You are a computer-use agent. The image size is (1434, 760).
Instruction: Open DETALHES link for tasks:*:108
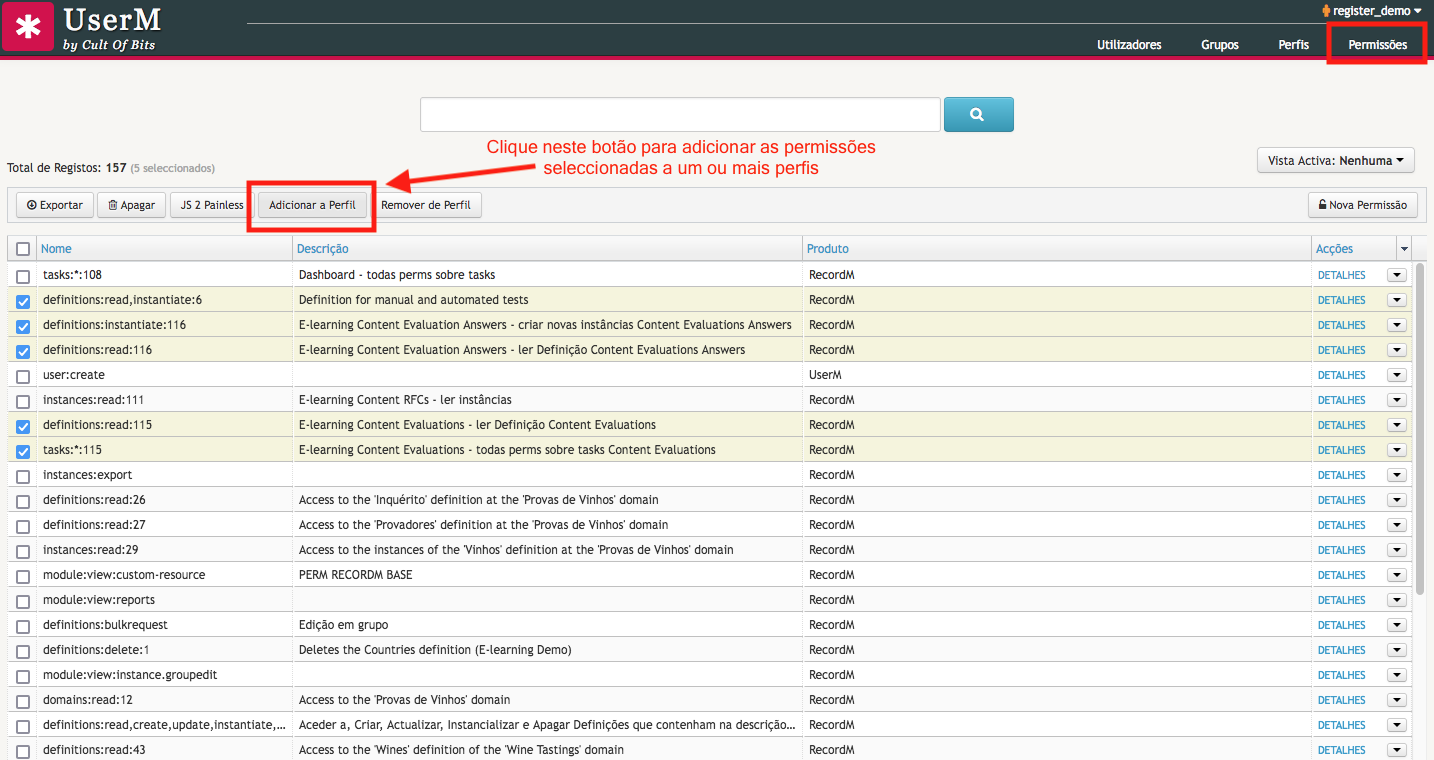click(1341, 275)
